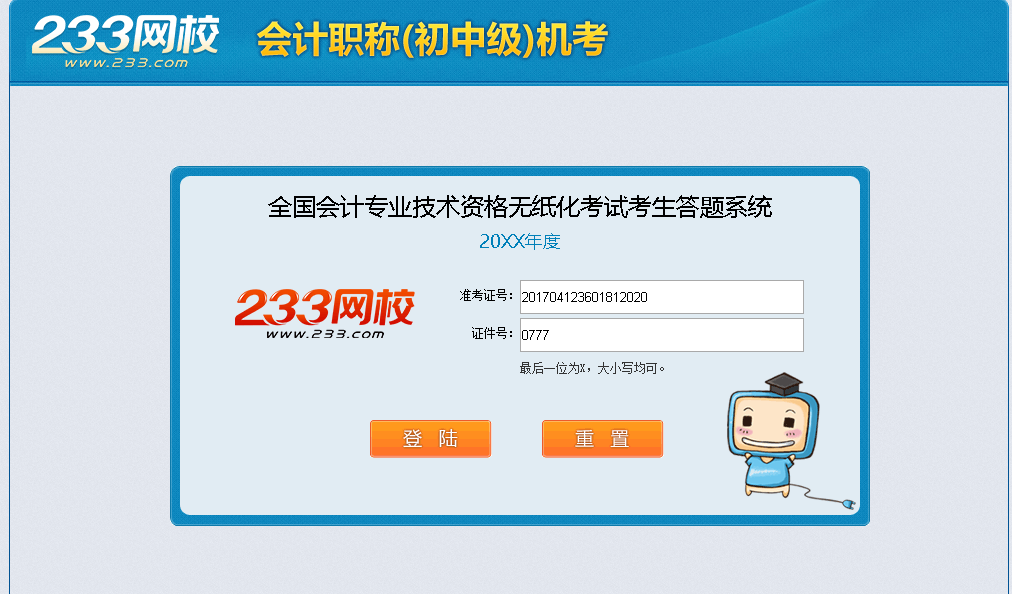Click the power plug at cable end
This screenshot has height=594, width=1012.
tap(848, 503)
